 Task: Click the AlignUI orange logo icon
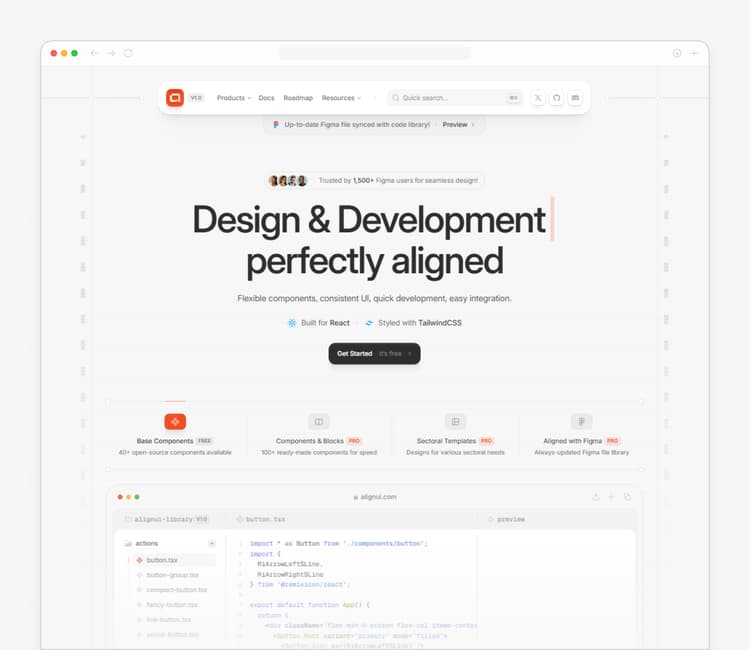[x=175, y=98]
